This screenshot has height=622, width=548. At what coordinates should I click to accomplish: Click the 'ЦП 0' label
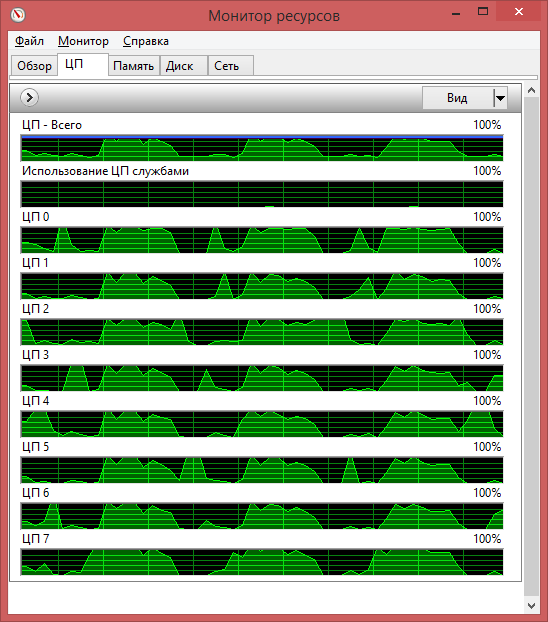[x=35, y=217]
